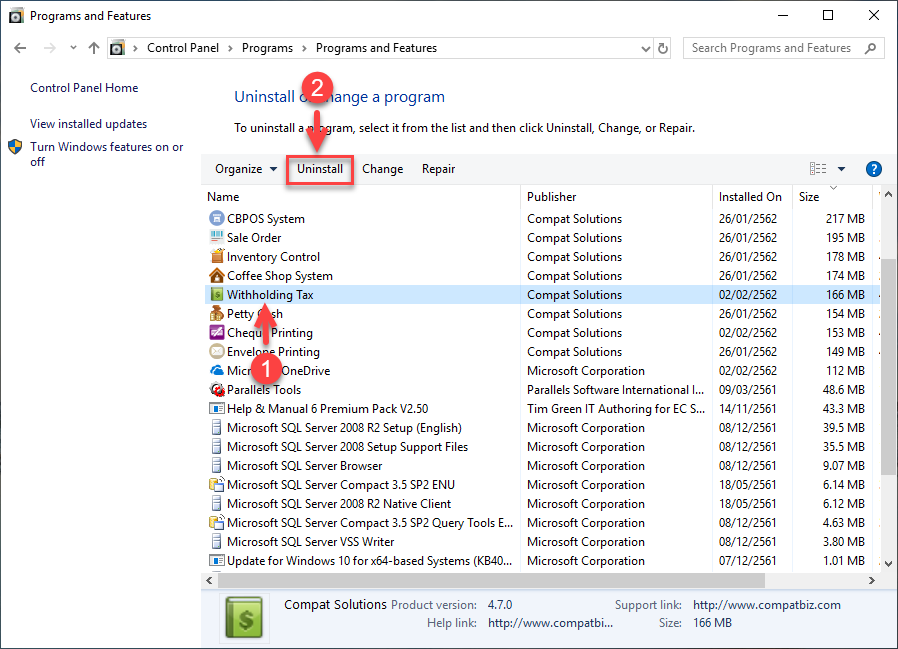Expand the chevron after Control Panel breadcrumb
This screenshot has width=898, height=649.
pyautogui.click(x=230, y=49)
